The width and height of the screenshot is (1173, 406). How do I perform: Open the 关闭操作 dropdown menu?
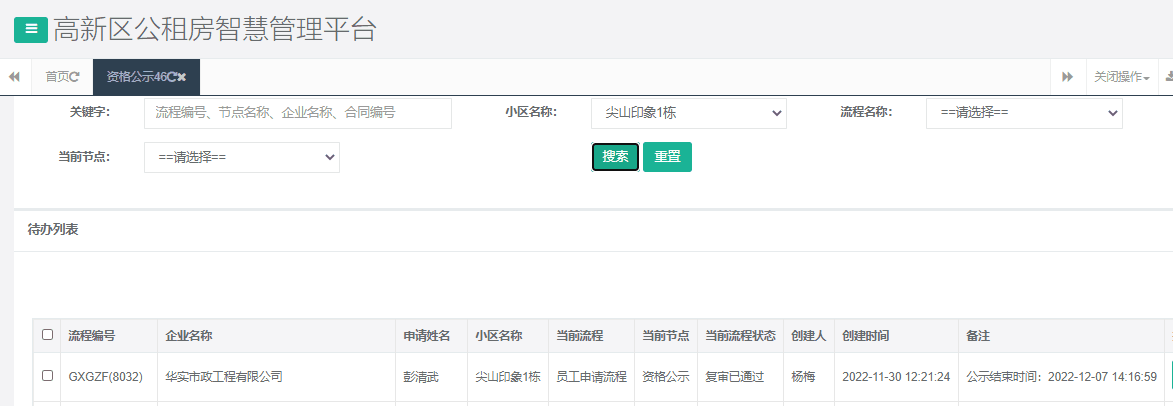[1121, 77]
